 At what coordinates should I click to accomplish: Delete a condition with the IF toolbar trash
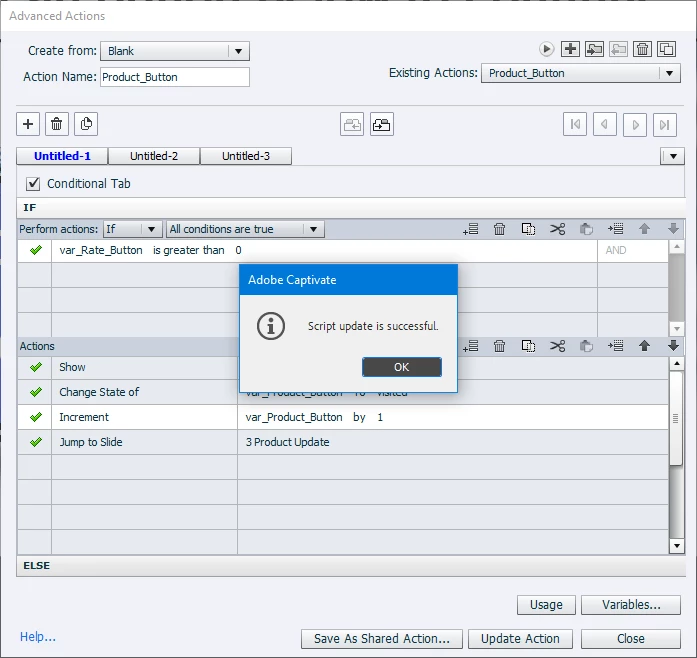pyautogui.click(x=499, y=229)
